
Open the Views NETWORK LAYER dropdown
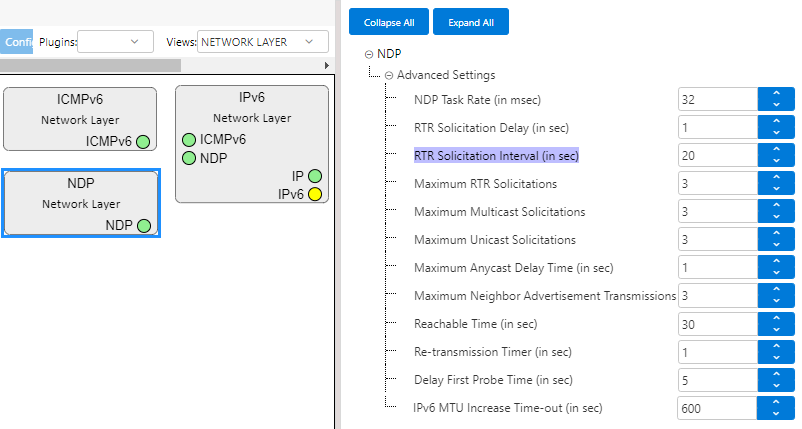pyautogui.click(x=262, y=42)
